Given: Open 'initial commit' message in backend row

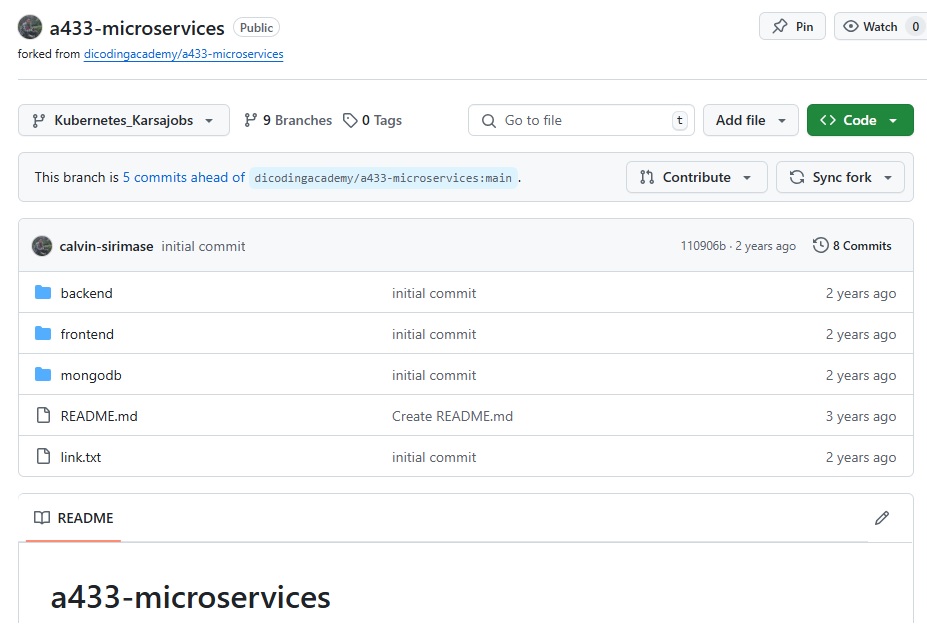Looking at the screenshot, I should [434, 293].
